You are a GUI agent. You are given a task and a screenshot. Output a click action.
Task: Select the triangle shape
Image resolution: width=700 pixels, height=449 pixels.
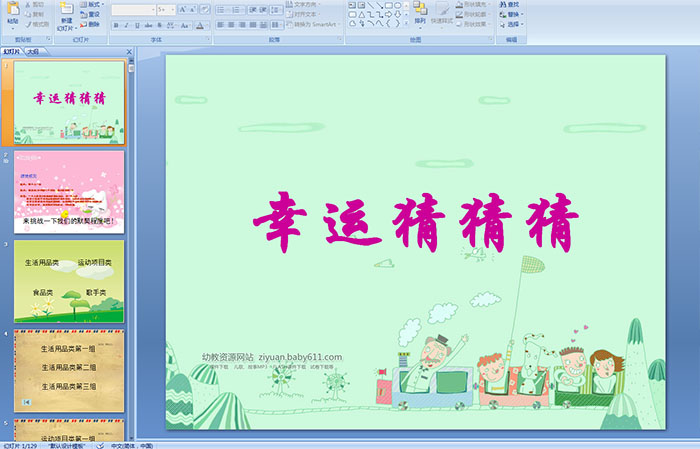pos(362,14)
